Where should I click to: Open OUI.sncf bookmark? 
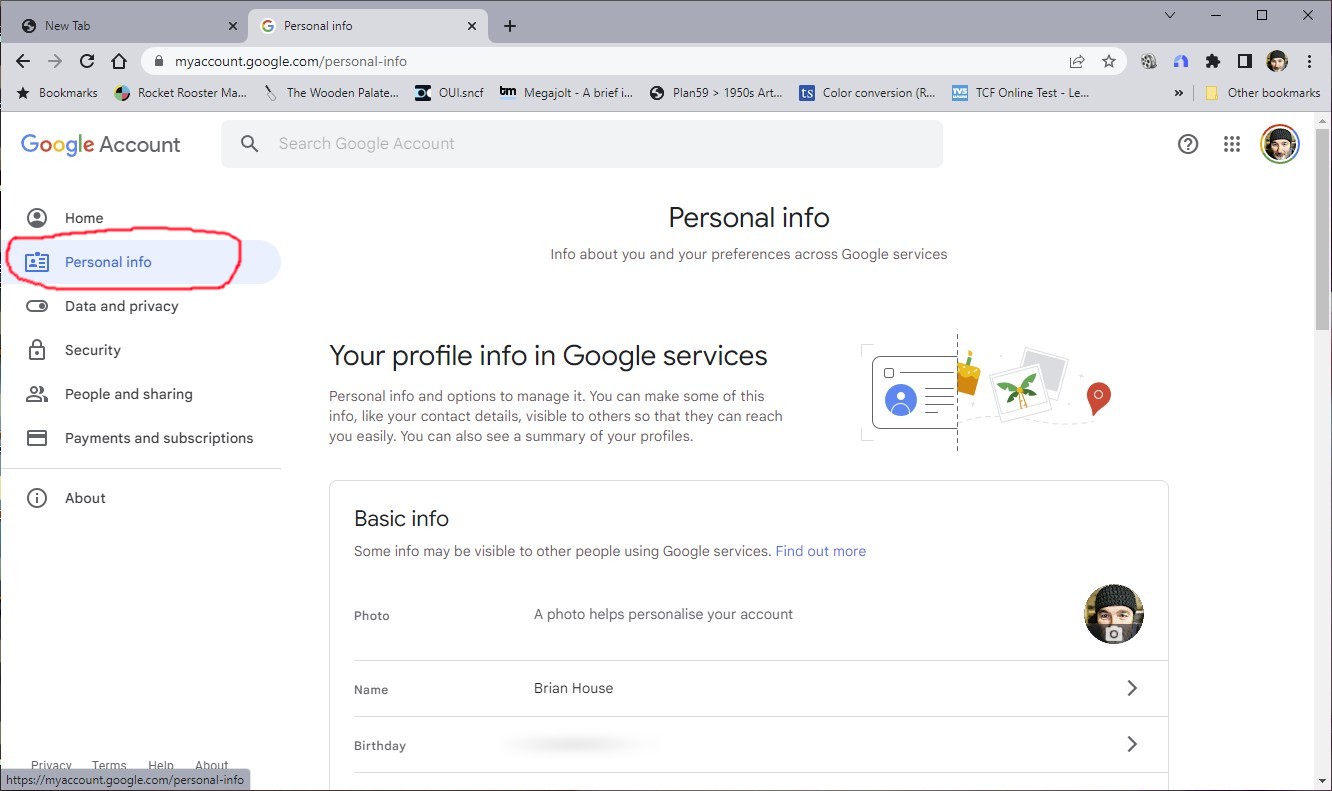(x=449, y=93)
